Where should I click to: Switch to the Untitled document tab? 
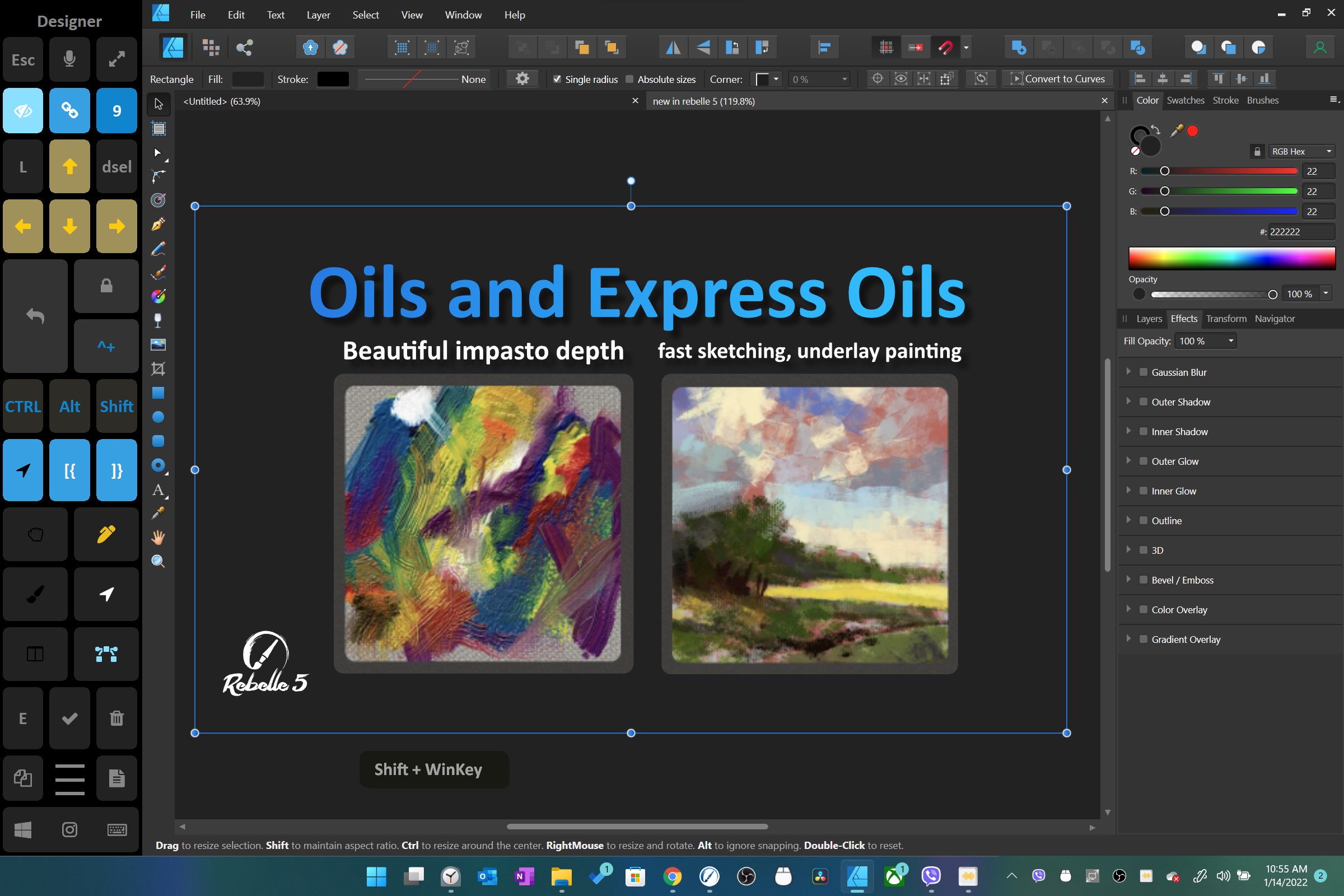coord(222,101)
